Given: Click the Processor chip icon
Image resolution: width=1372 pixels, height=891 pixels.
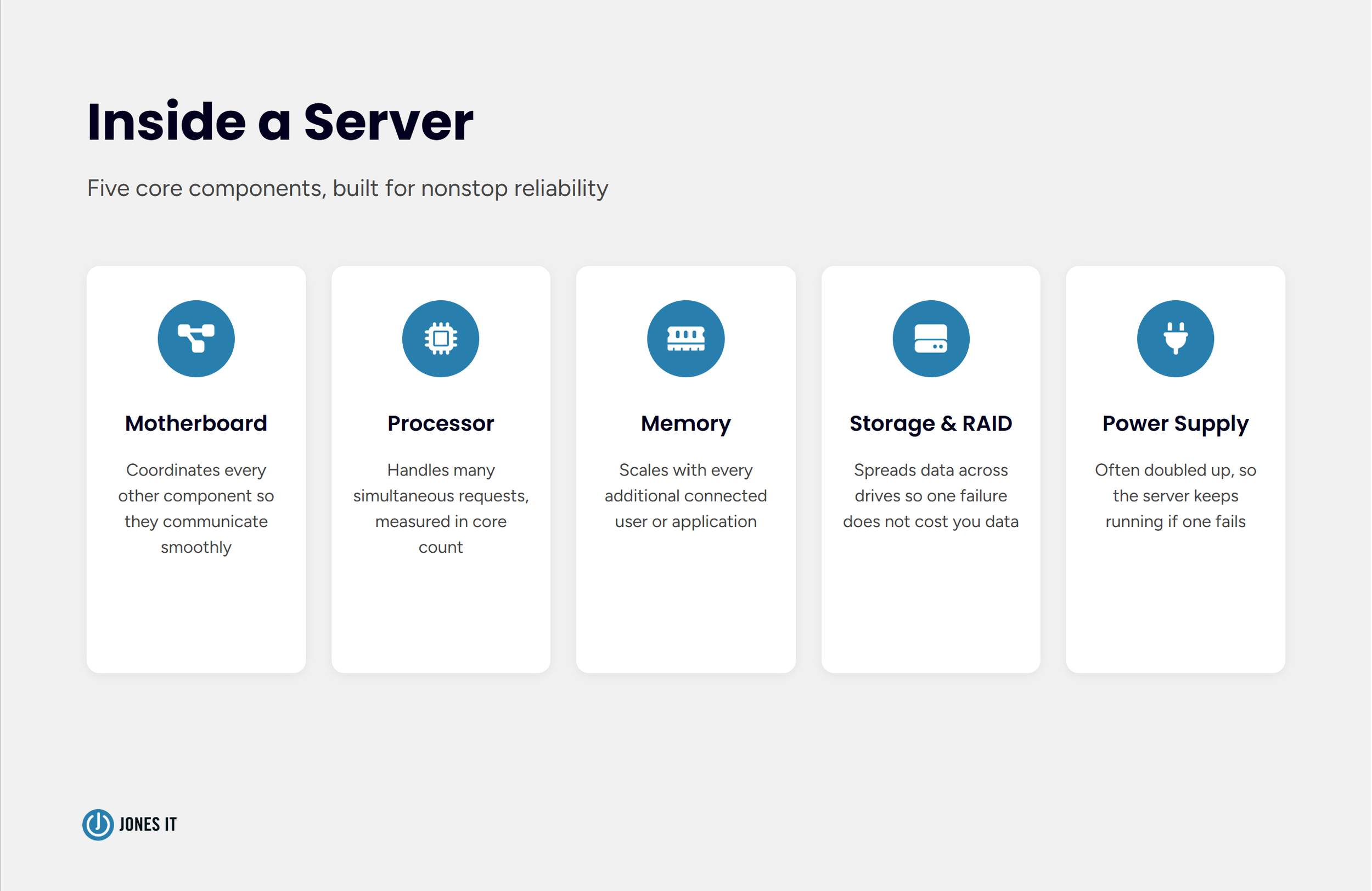Looking at the screenshot, I should pos(441,339).
